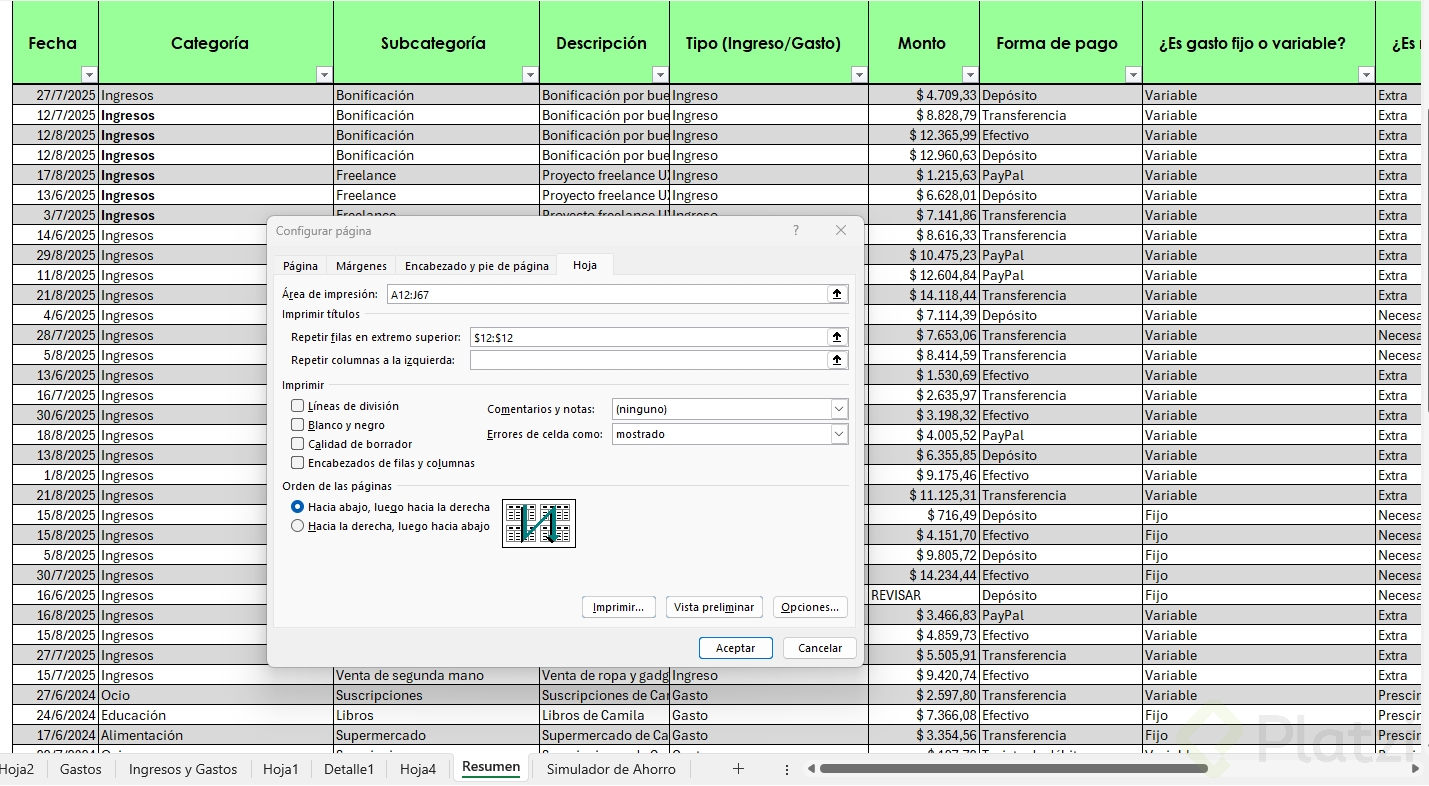Open the sheet tab options dots
Screen dimensions: 1429x786
[x=787, y=769]
